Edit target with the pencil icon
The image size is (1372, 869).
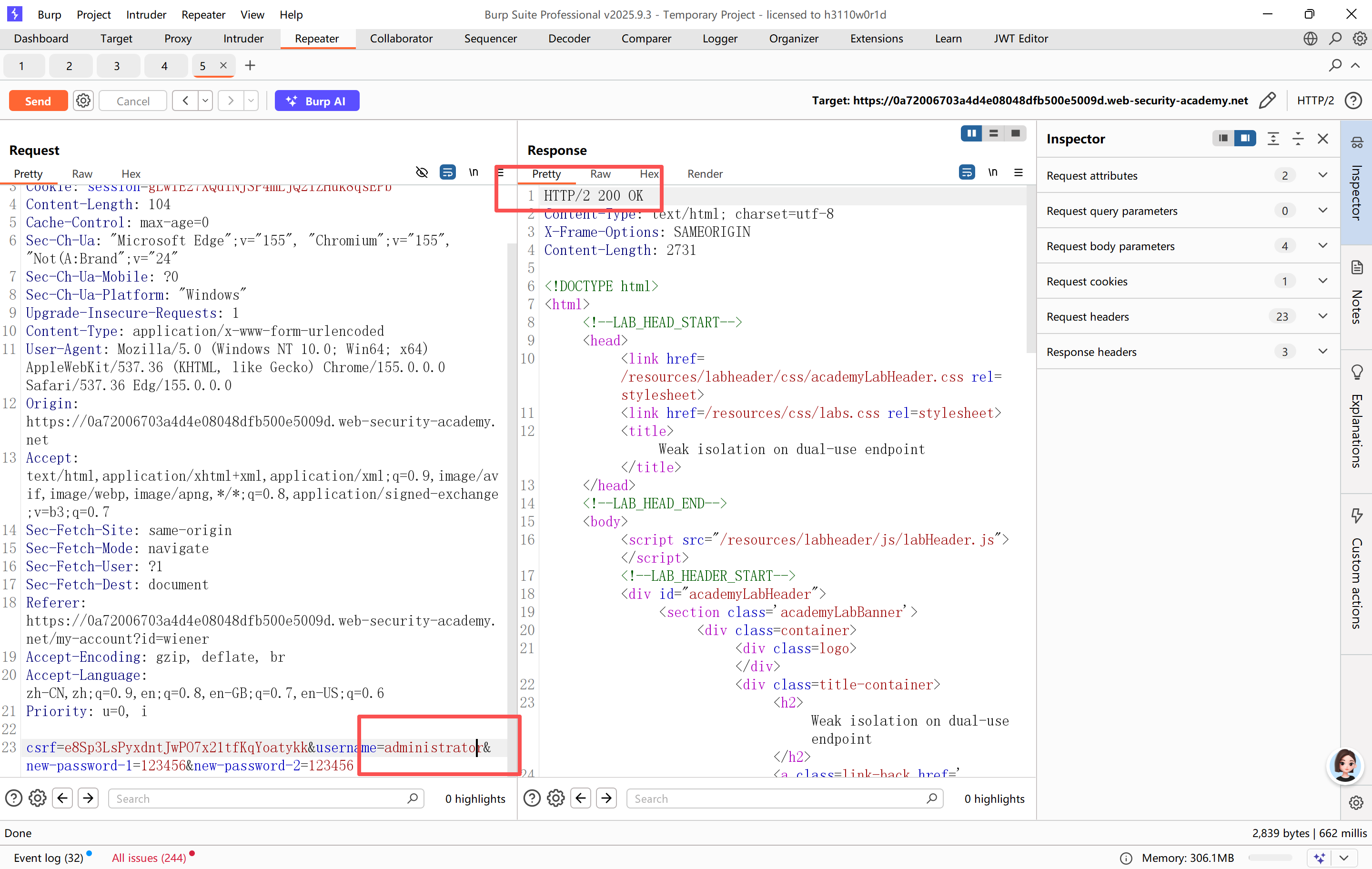coord(1267,101)
